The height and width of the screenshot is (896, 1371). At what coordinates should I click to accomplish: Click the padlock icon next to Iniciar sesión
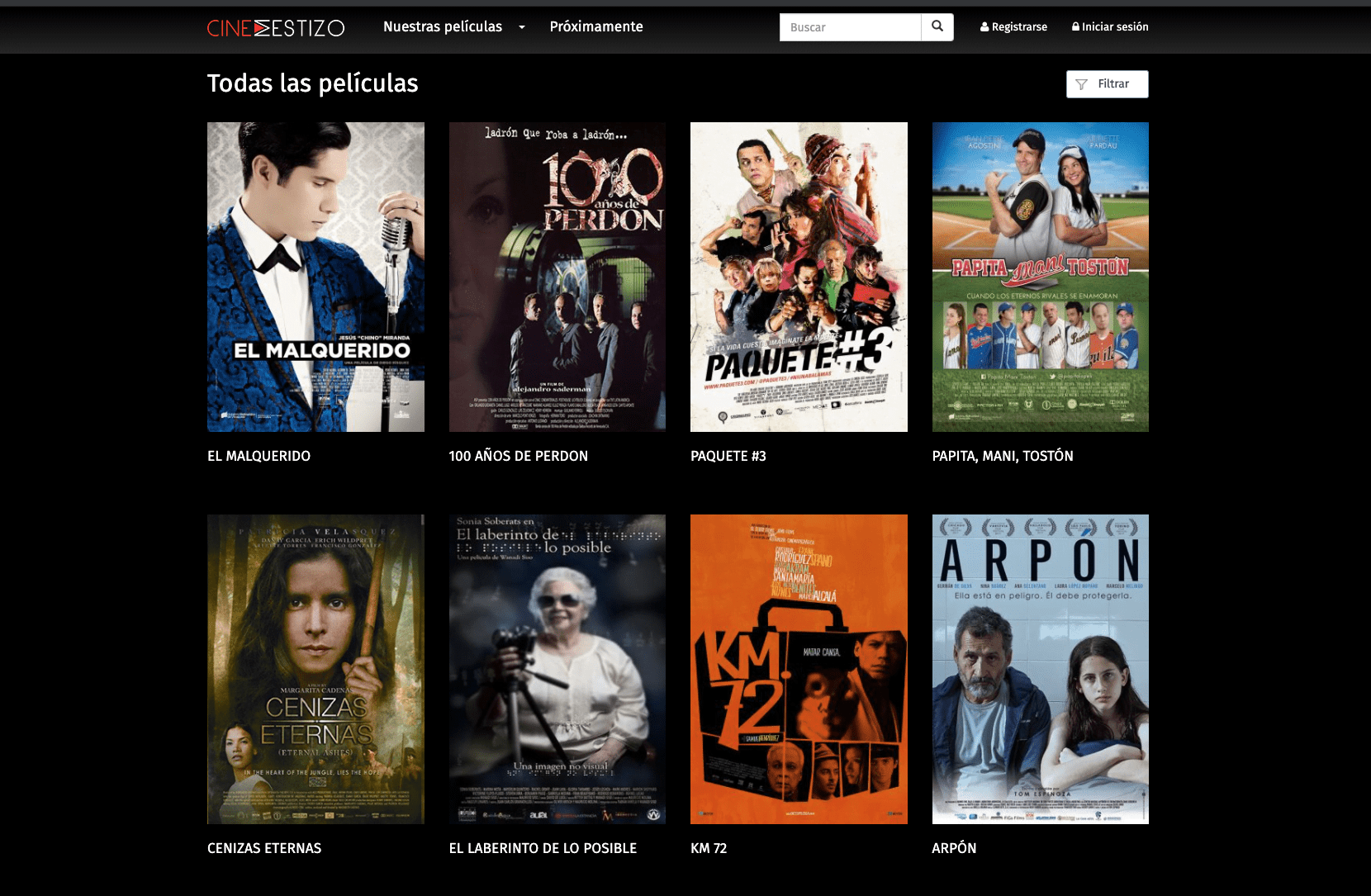(1075, 26)
